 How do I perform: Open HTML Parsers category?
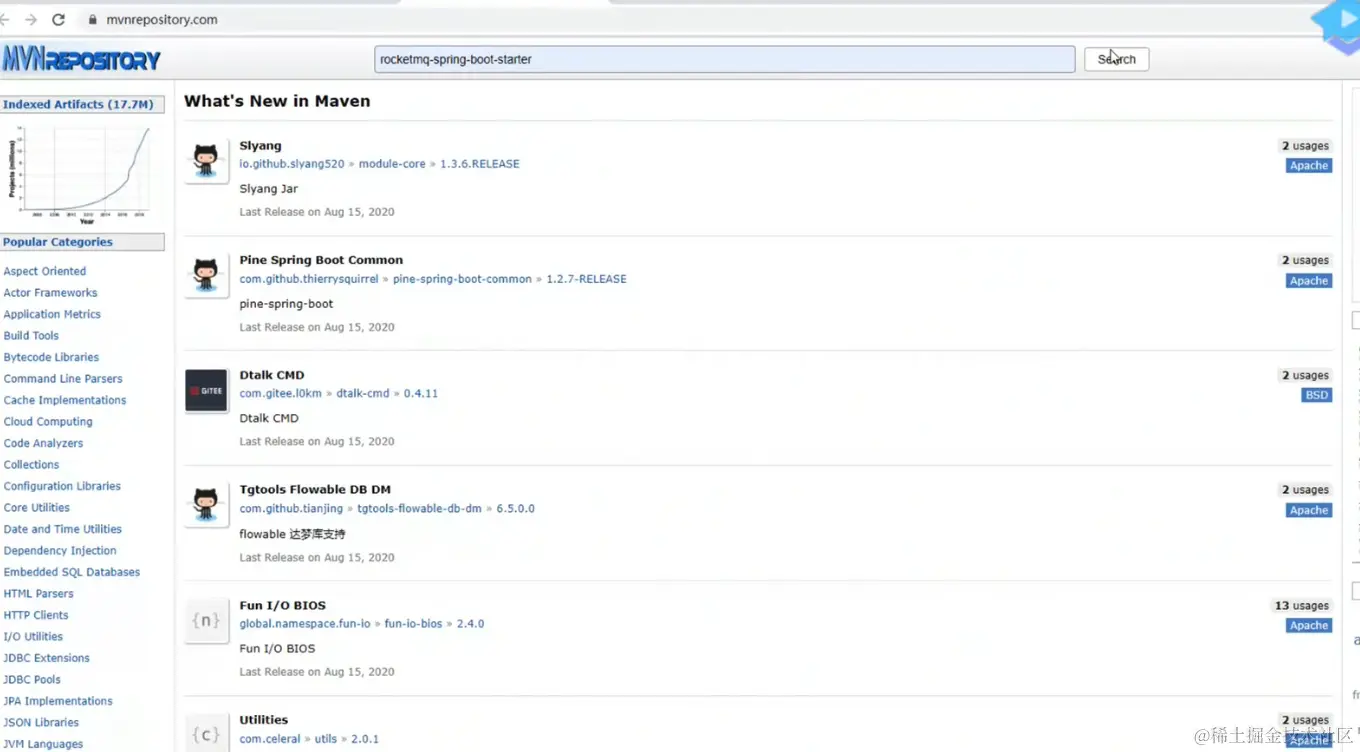tap(39, 594)
